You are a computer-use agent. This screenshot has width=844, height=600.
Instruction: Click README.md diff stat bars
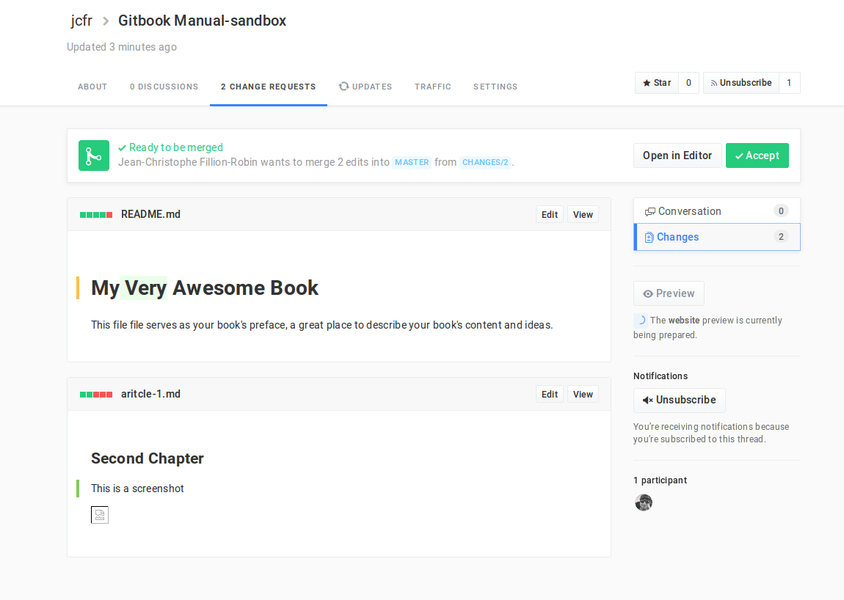[x=96, y=215]
